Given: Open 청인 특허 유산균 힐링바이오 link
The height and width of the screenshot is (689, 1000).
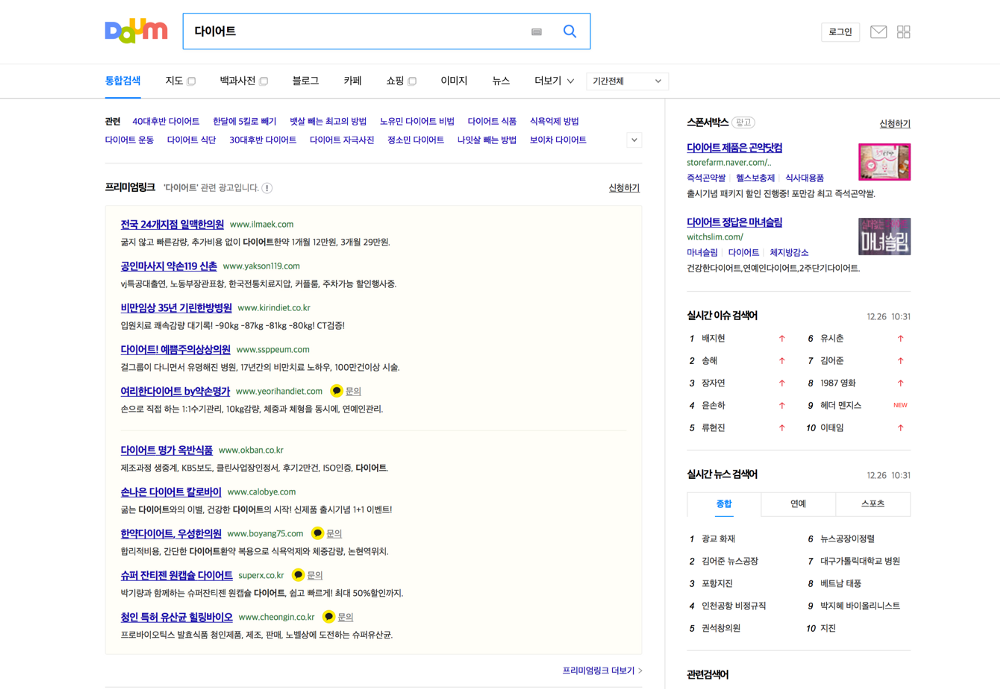Looking at the screenshot, I should pyautogui.click(x=177, y=618).
